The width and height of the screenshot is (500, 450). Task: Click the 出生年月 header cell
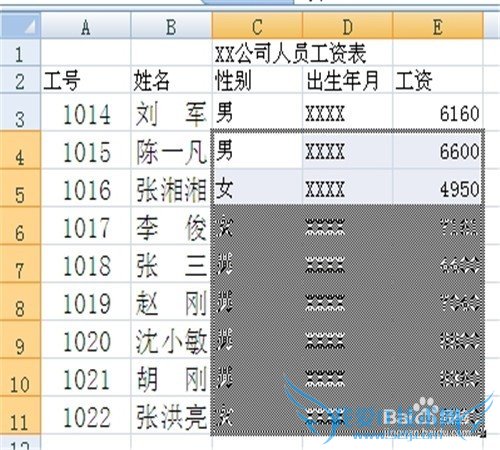pyautogui.click(x=348, y=80)
